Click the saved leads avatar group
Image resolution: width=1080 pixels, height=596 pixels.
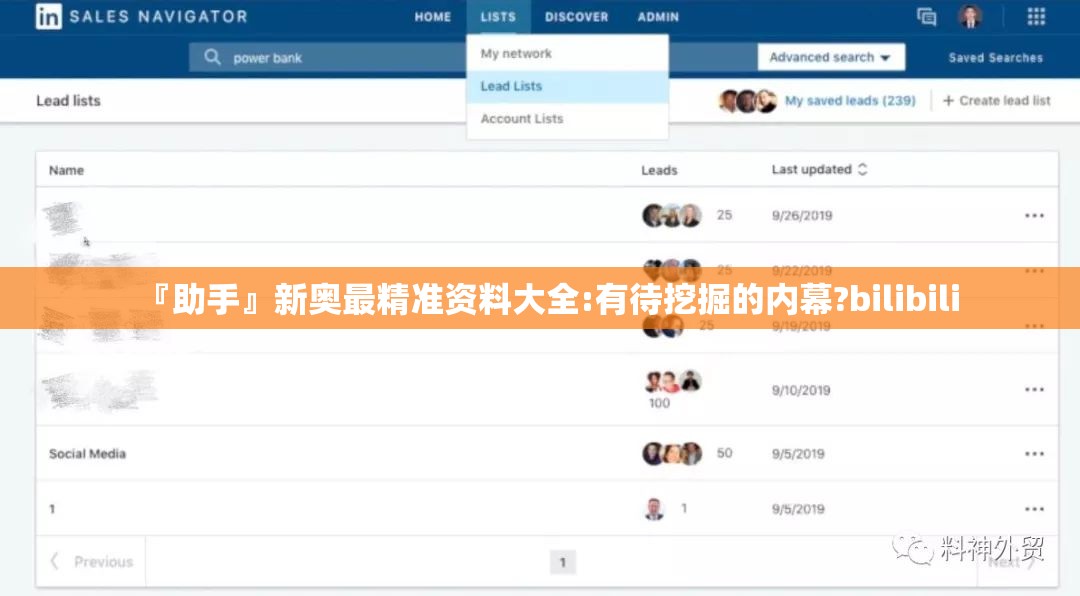[747, 101]
